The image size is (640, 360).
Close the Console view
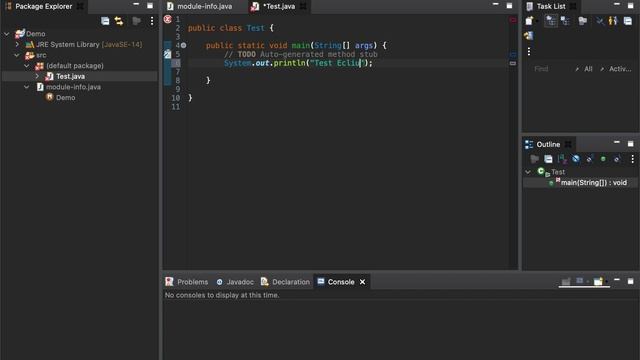point(362,282)
